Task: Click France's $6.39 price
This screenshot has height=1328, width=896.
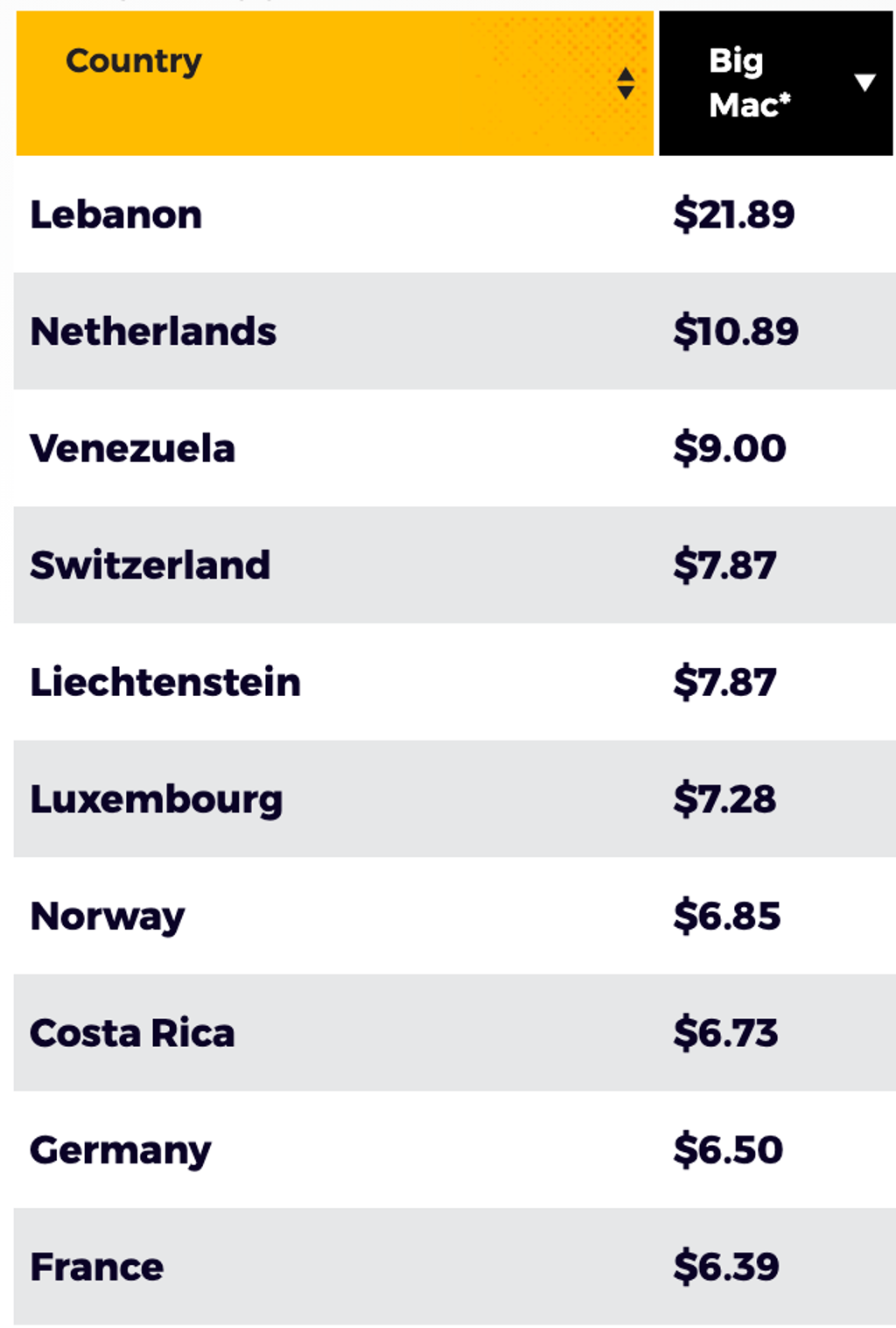Action: click(x=725, y=1267)
